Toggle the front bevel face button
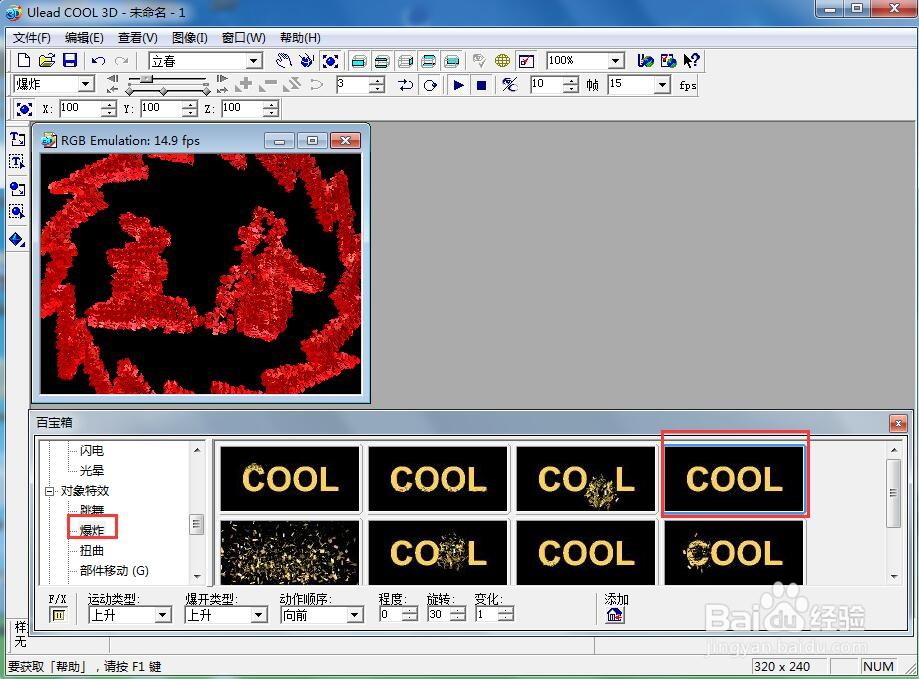Viewport: 919px width, 679px height. click(382, 60)
